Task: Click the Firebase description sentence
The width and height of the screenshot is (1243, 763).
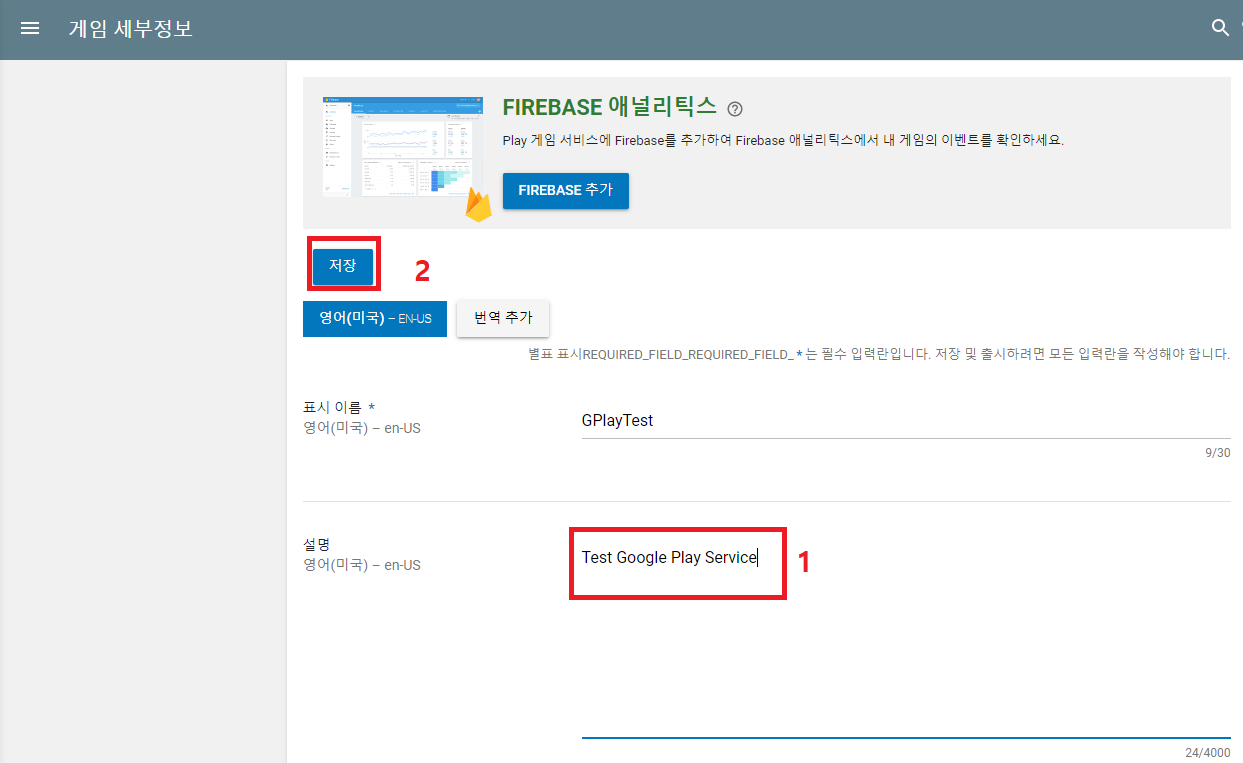Action: 783,141
